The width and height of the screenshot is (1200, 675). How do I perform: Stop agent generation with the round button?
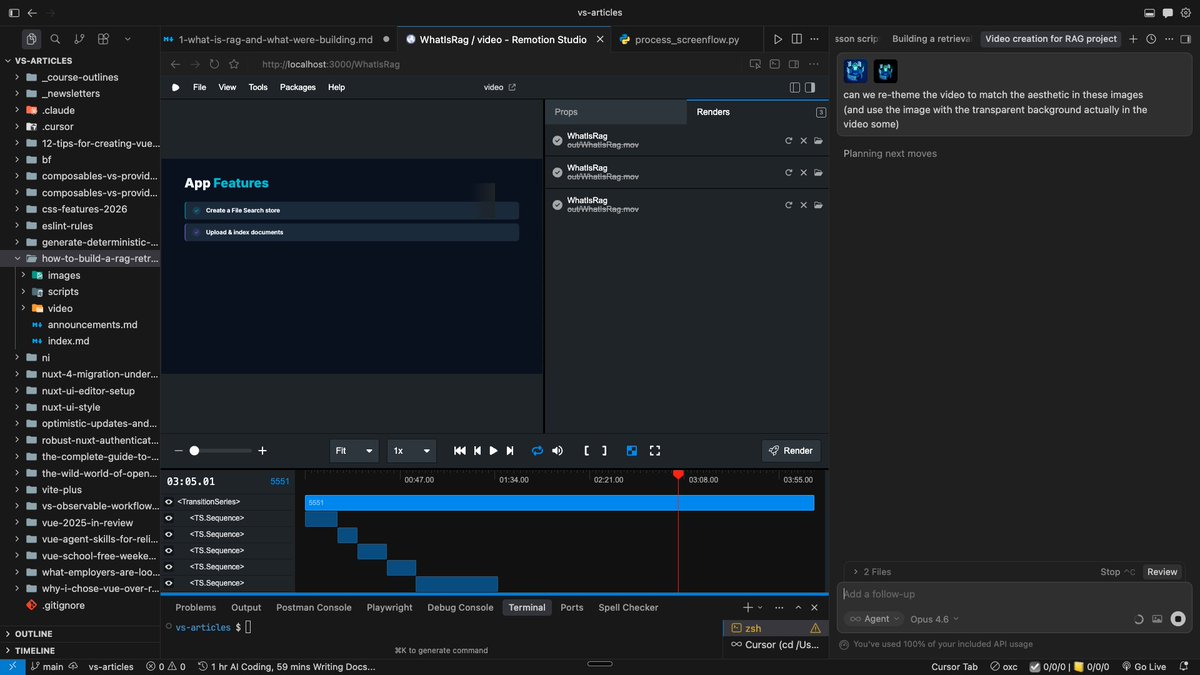click(x=1178, y=619)
